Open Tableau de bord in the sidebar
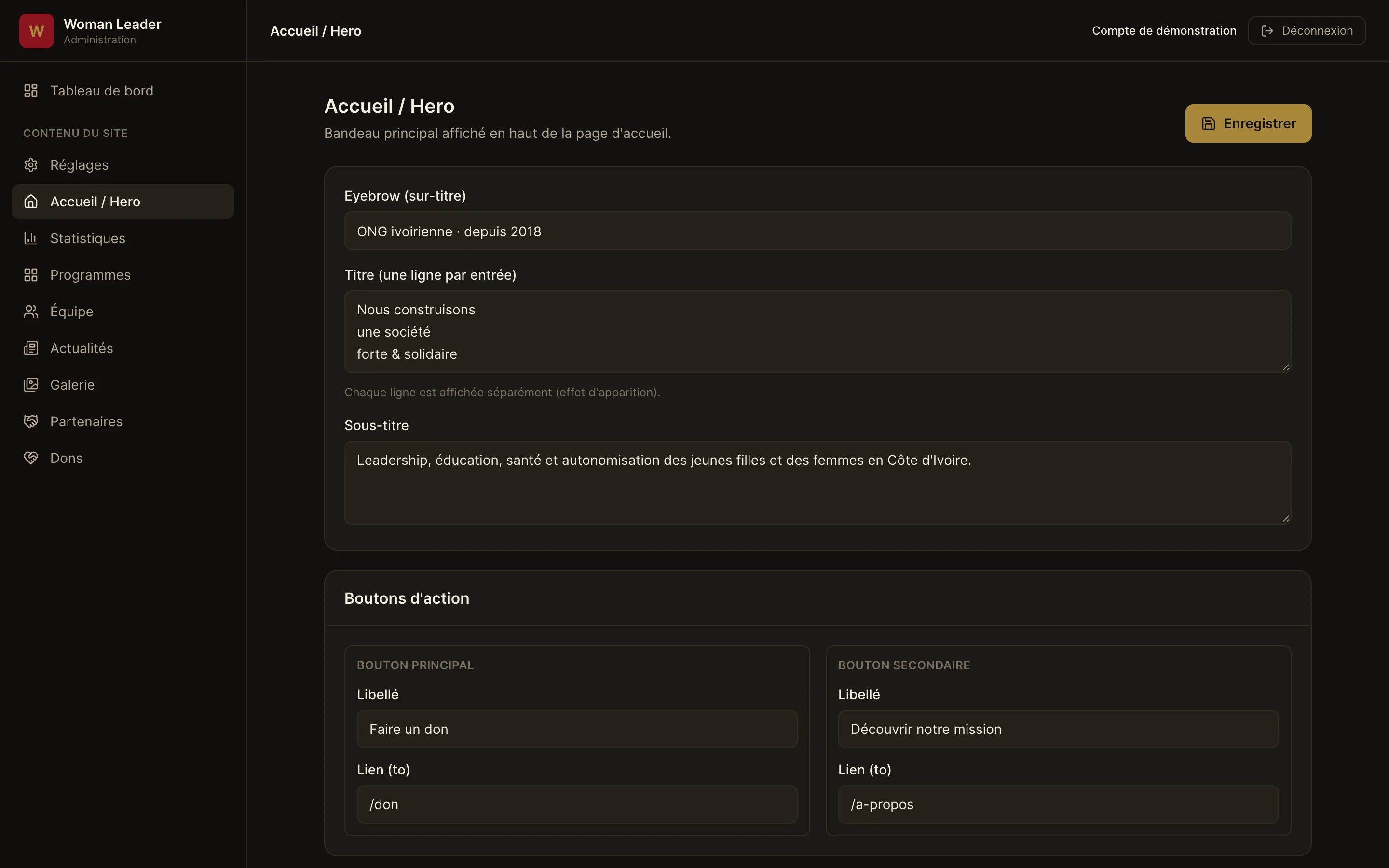Image resolution: width=1389 pixels, height=868 pixels. pos(123,91)
